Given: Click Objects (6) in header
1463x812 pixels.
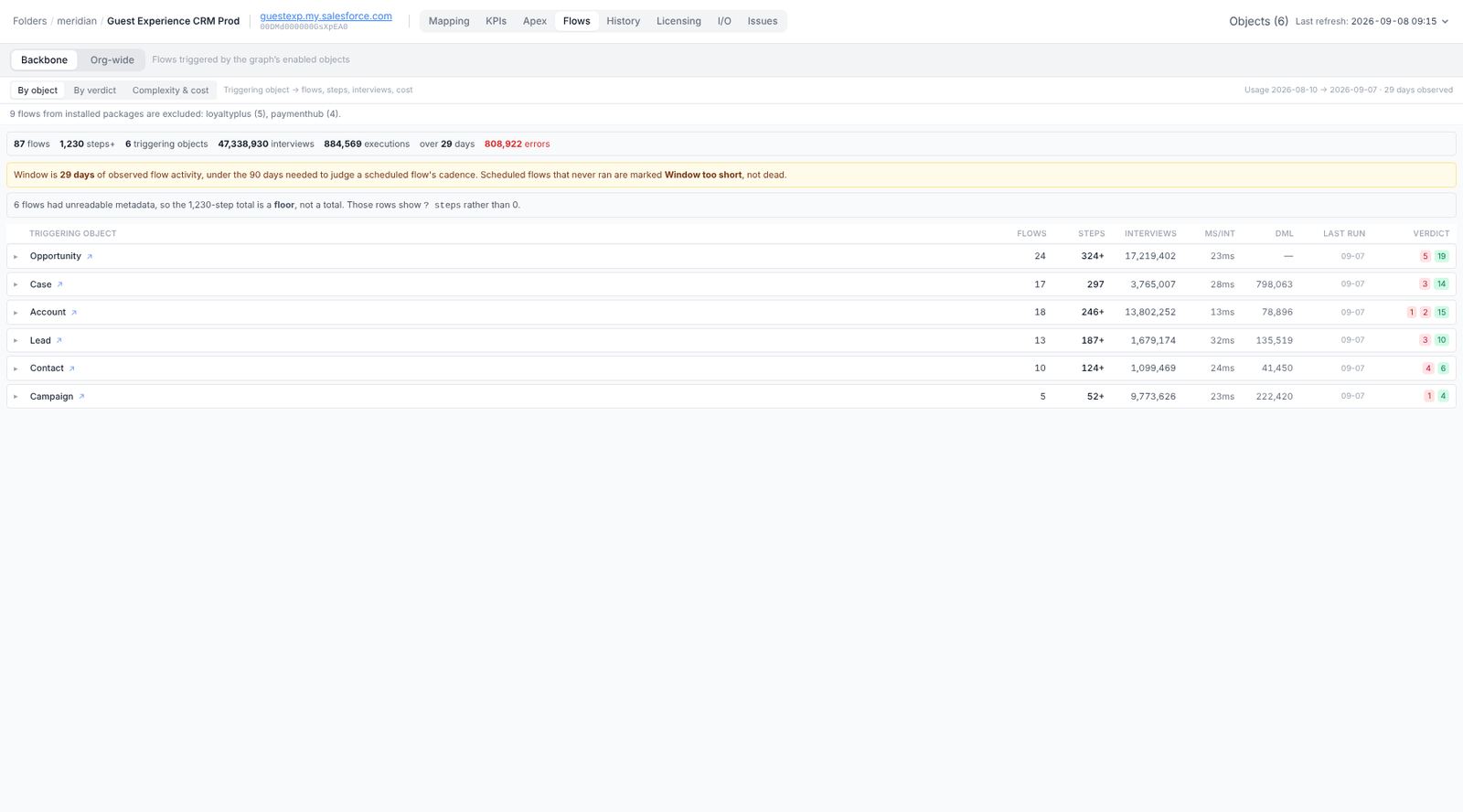Looking at the screenshot, I should point(1258,21).
